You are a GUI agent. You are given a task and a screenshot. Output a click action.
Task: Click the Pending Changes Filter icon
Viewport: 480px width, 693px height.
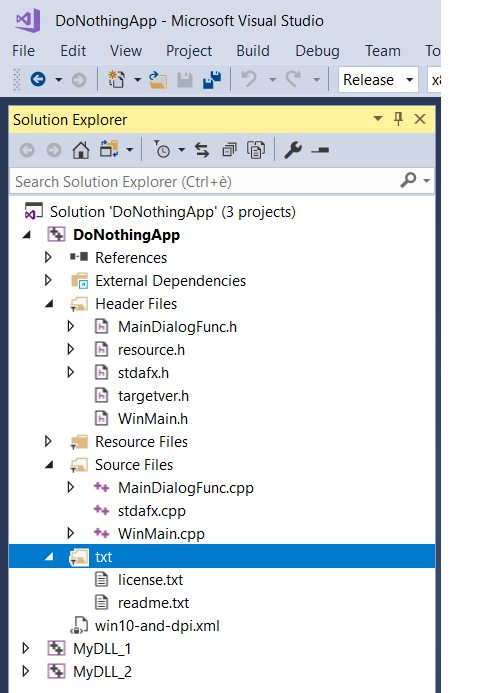click(162, 149)
